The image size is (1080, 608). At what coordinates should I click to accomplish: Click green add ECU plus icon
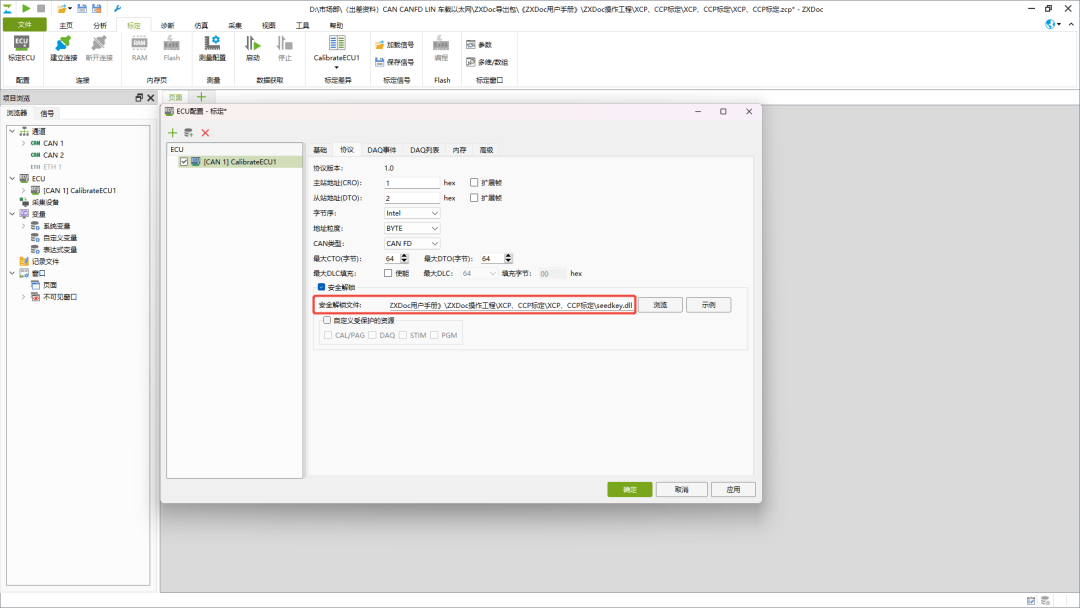pos(173,133)
